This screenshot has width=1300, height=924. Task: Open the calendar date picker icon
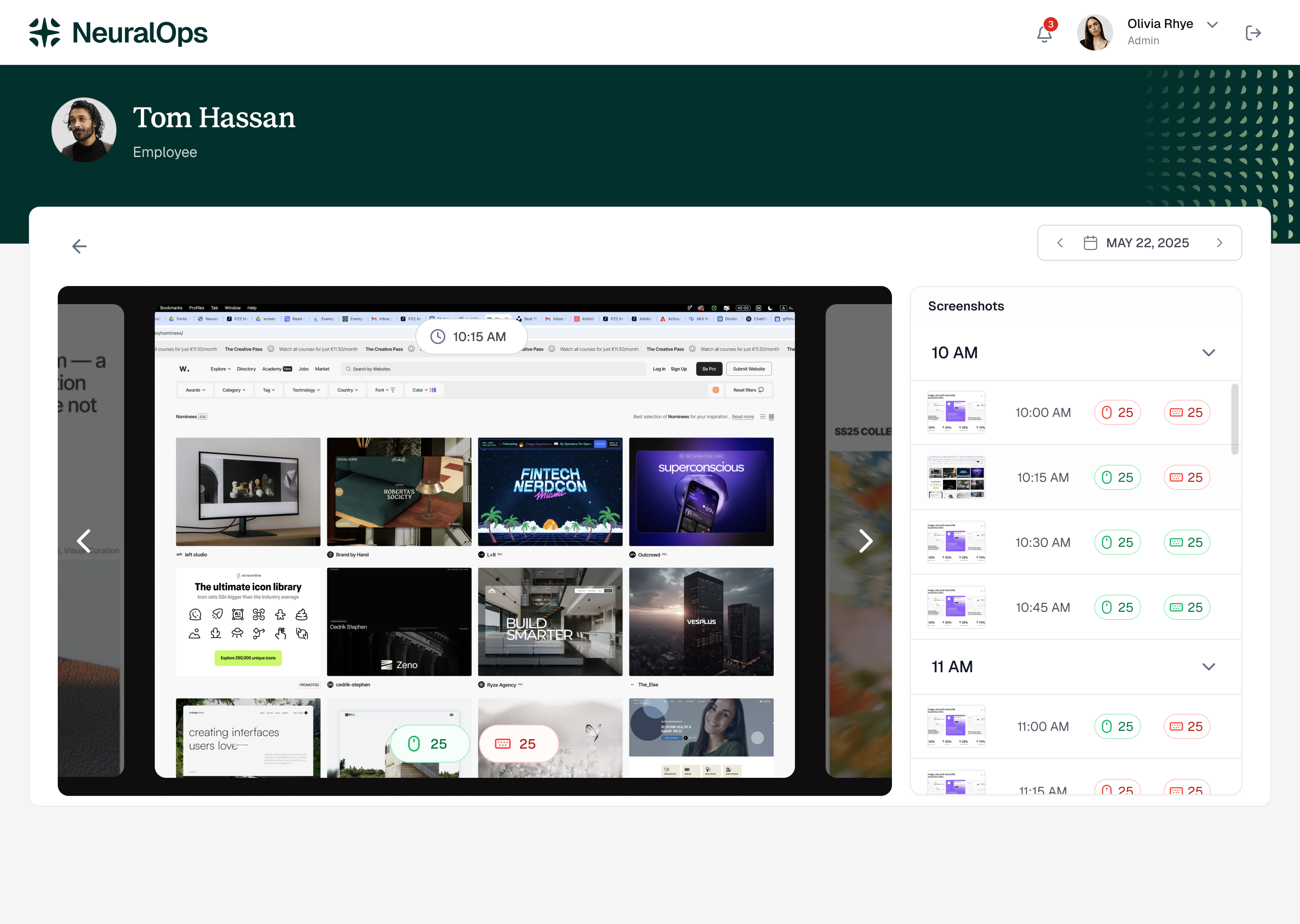pos(1090,243)
